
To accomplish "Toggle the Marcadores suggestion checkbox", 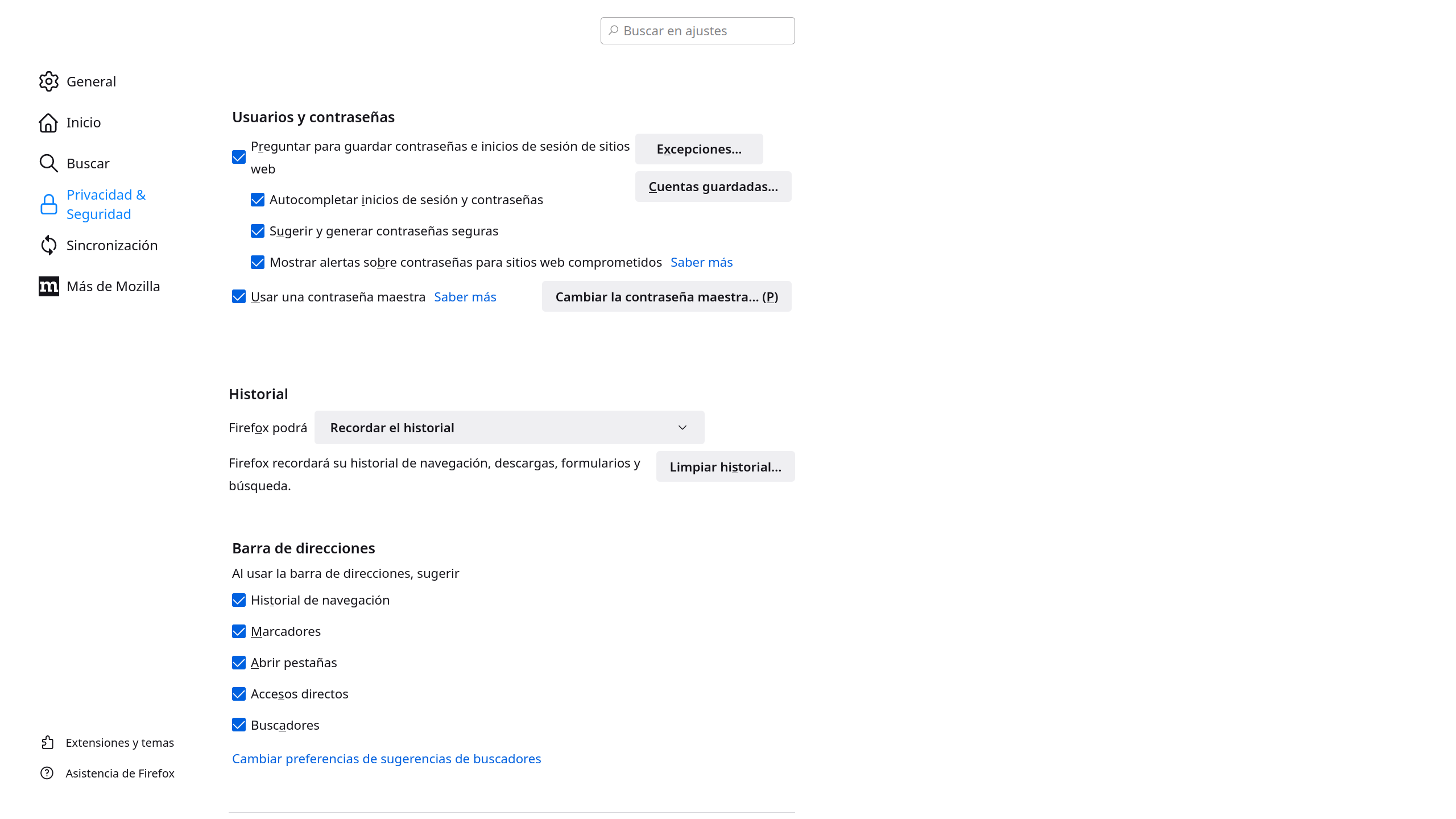I will (x=239, y=631).
